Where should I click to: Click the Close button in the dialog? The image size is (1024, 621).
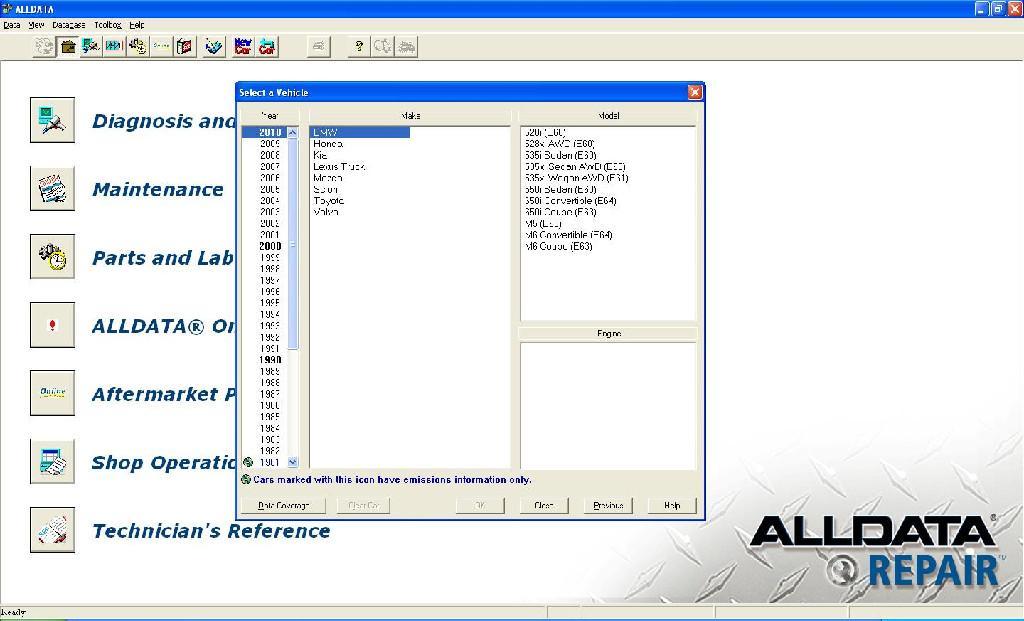[x=544, y=505]
